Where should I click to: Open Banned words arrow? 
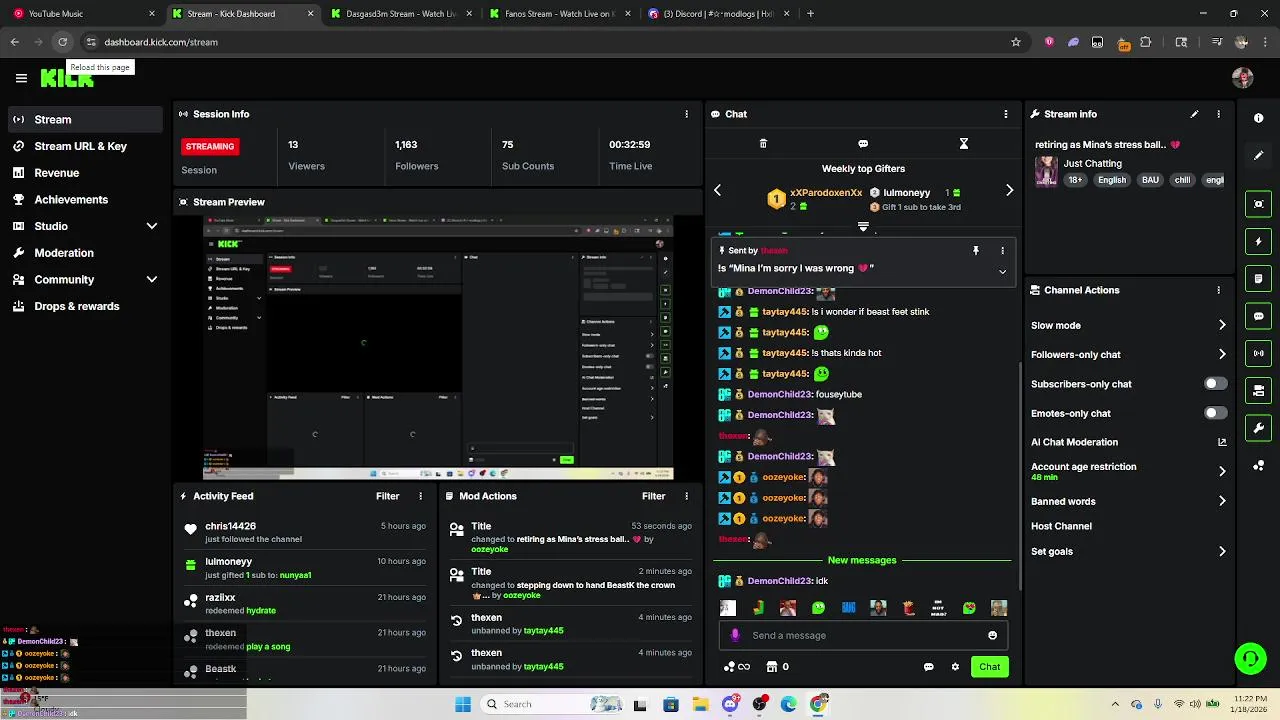click(x=1222, y=501)
